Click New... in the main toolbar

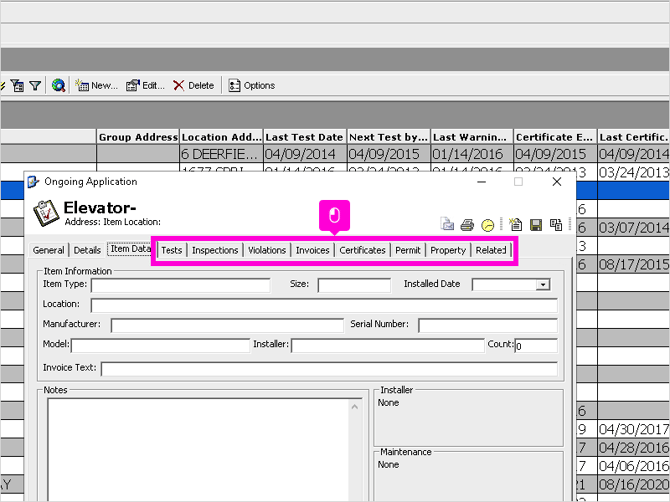[97, 85]
